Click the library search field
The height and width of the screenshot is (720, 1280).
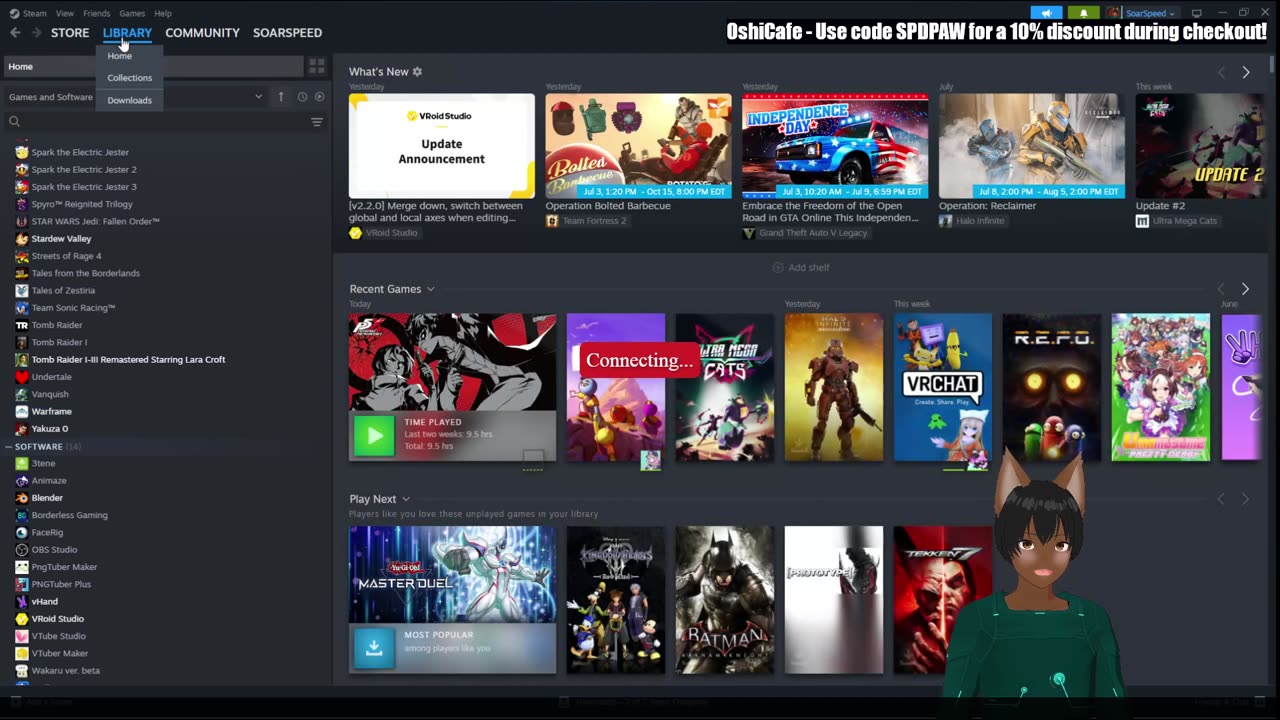(x=155, y=122)
